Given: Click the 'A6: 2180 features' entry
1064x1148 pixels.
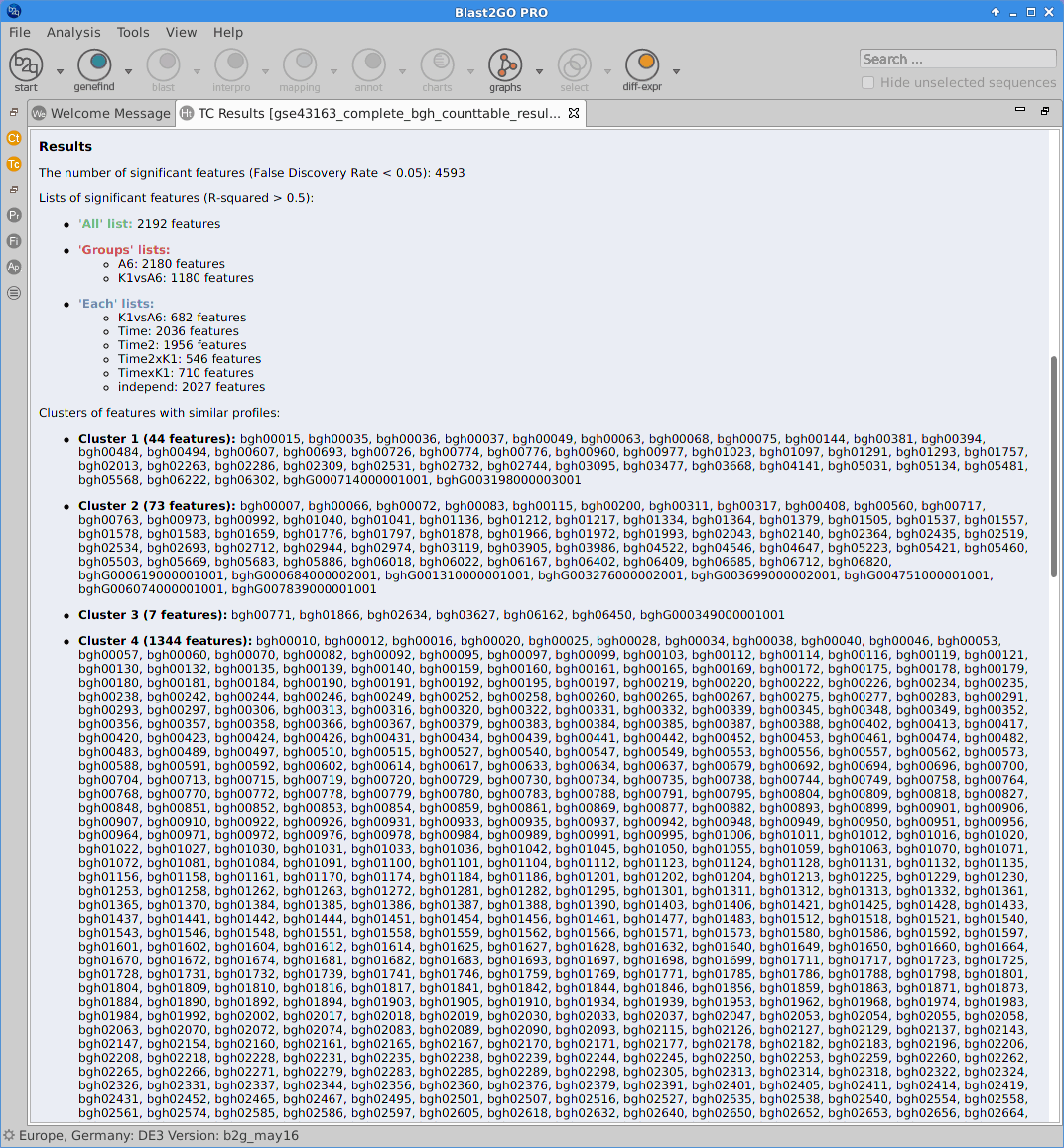Looking at the screenshot, I should pyautogui.click(x=172, y=264).
